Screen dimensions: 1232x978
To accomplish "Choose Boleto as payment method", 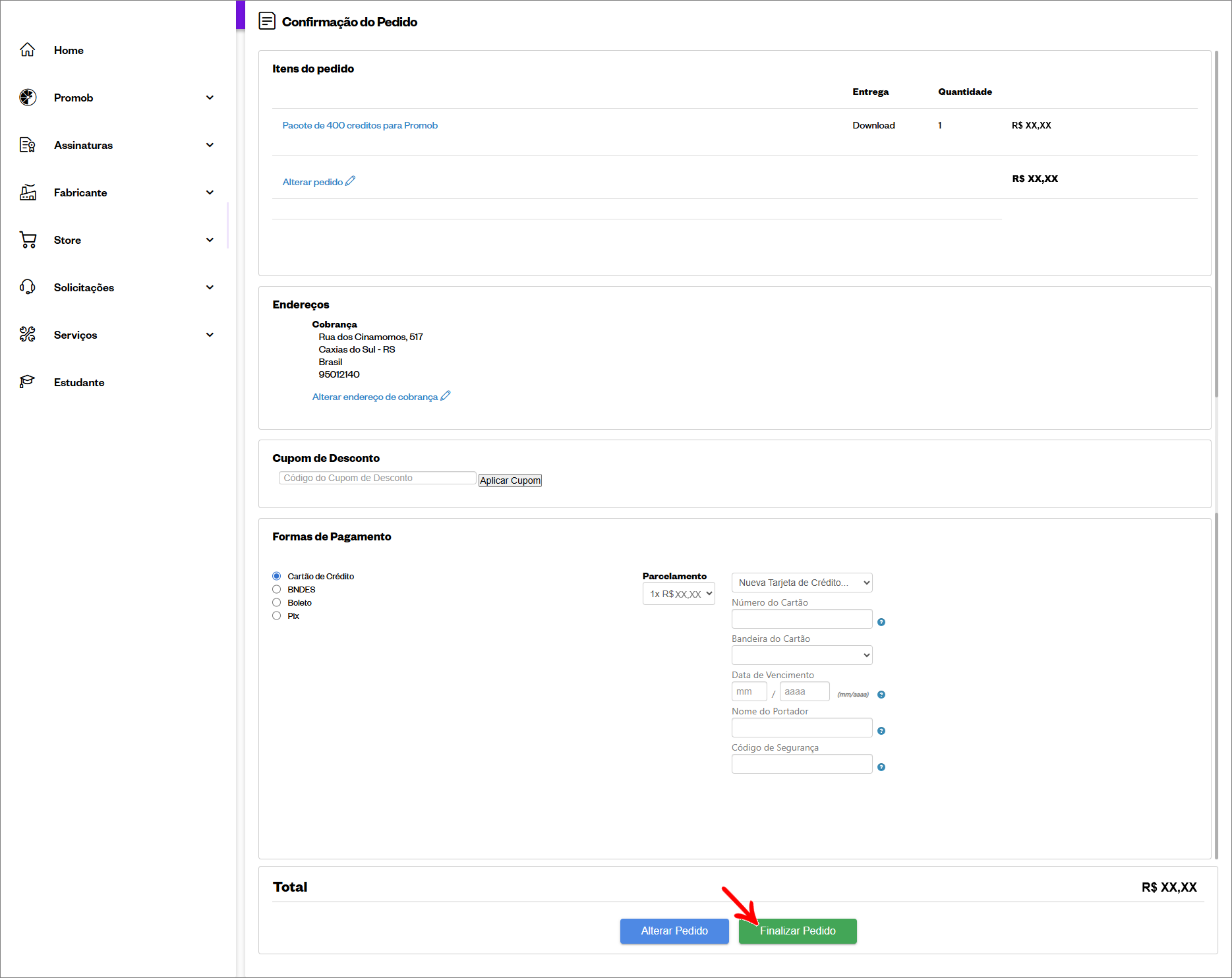I will coord(277,603).
